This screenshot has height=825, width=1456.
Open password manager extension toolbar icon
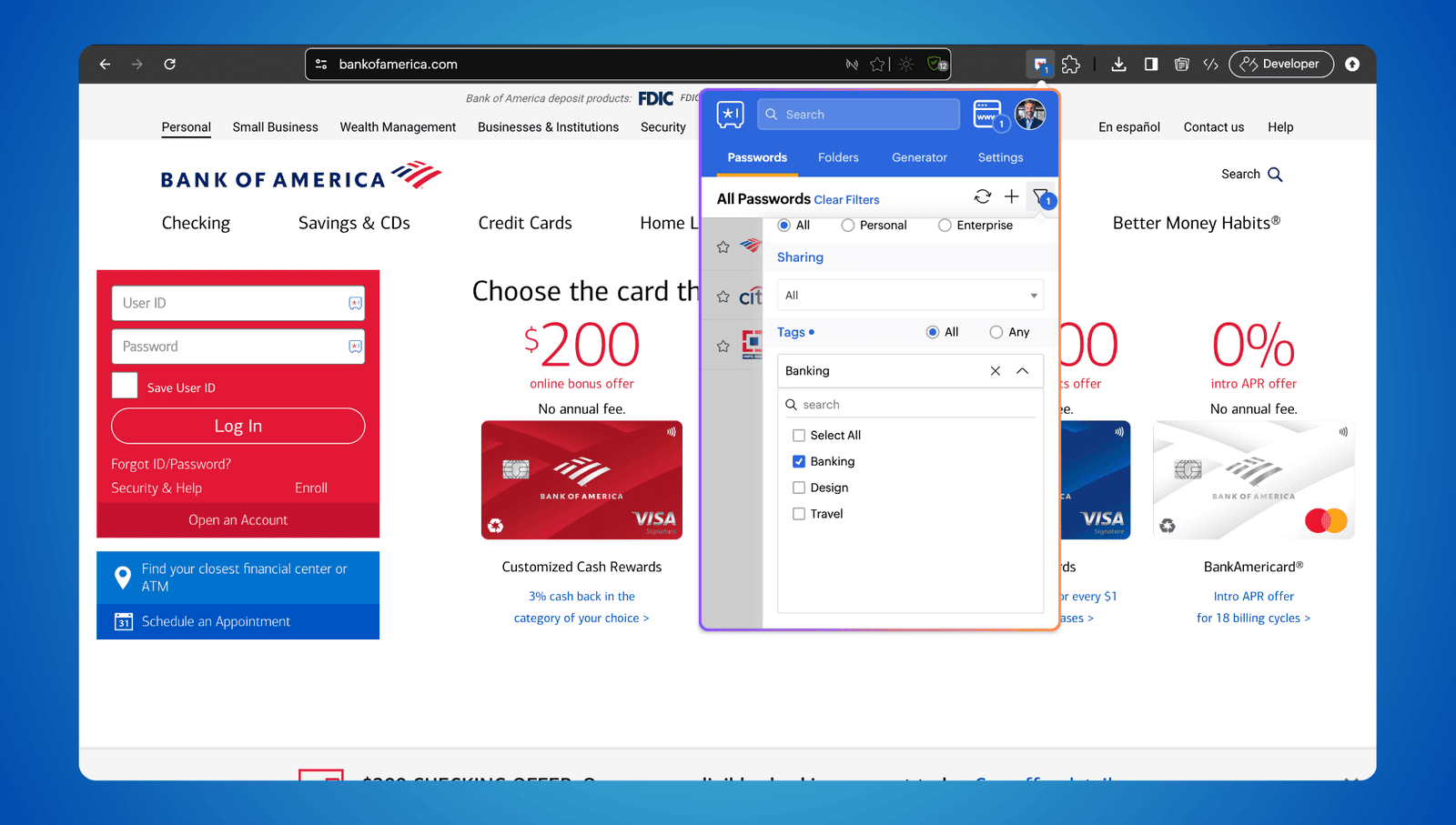1040,64
